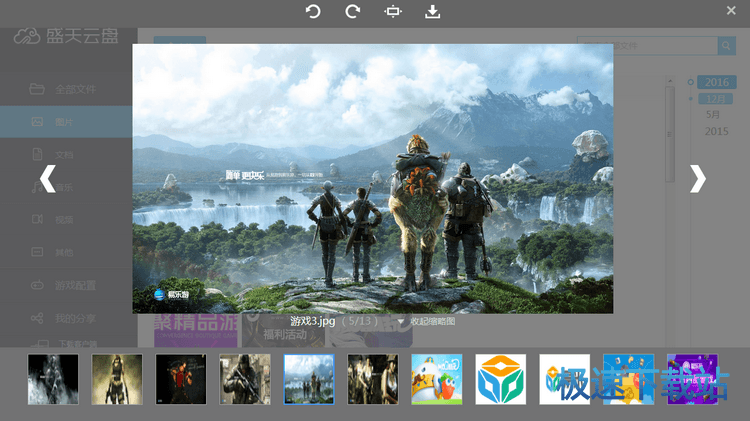Image resolution: width=750 pixels, height=421 pixels.
Task: Jump to 2015 in the timeline
Action: (717, 131)
